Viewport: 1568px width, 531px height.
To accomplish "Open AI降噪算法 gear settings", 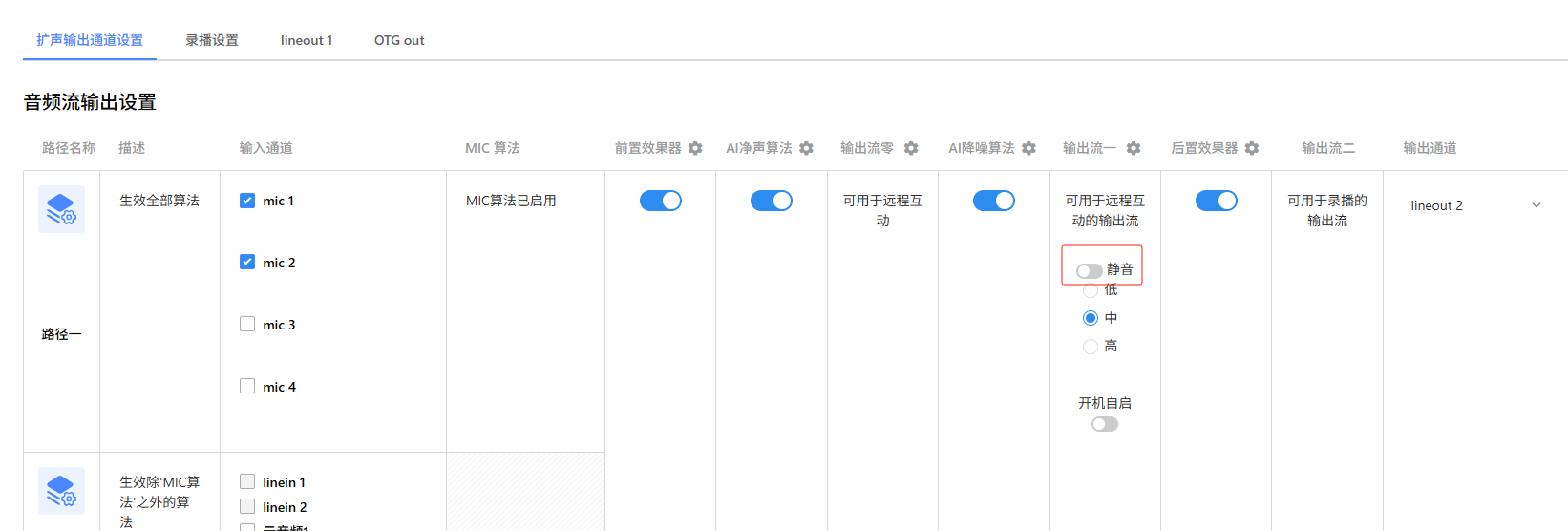I will pos(1028,148).
